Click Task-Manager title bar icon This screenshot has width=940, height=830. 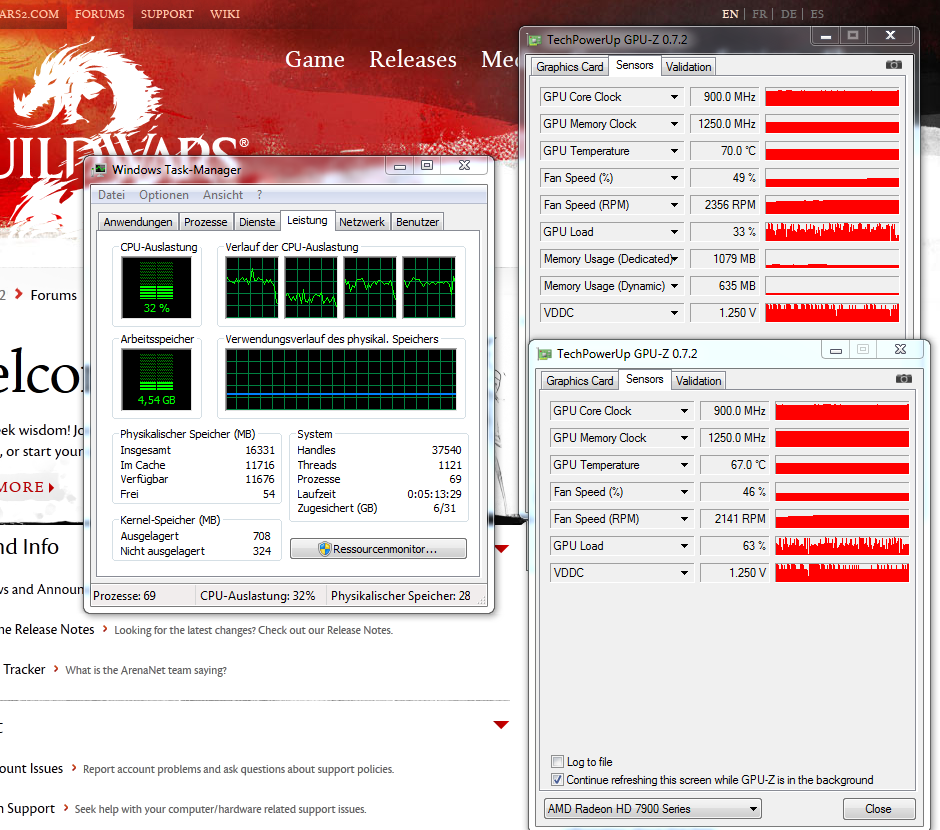[x=100, y=170]
